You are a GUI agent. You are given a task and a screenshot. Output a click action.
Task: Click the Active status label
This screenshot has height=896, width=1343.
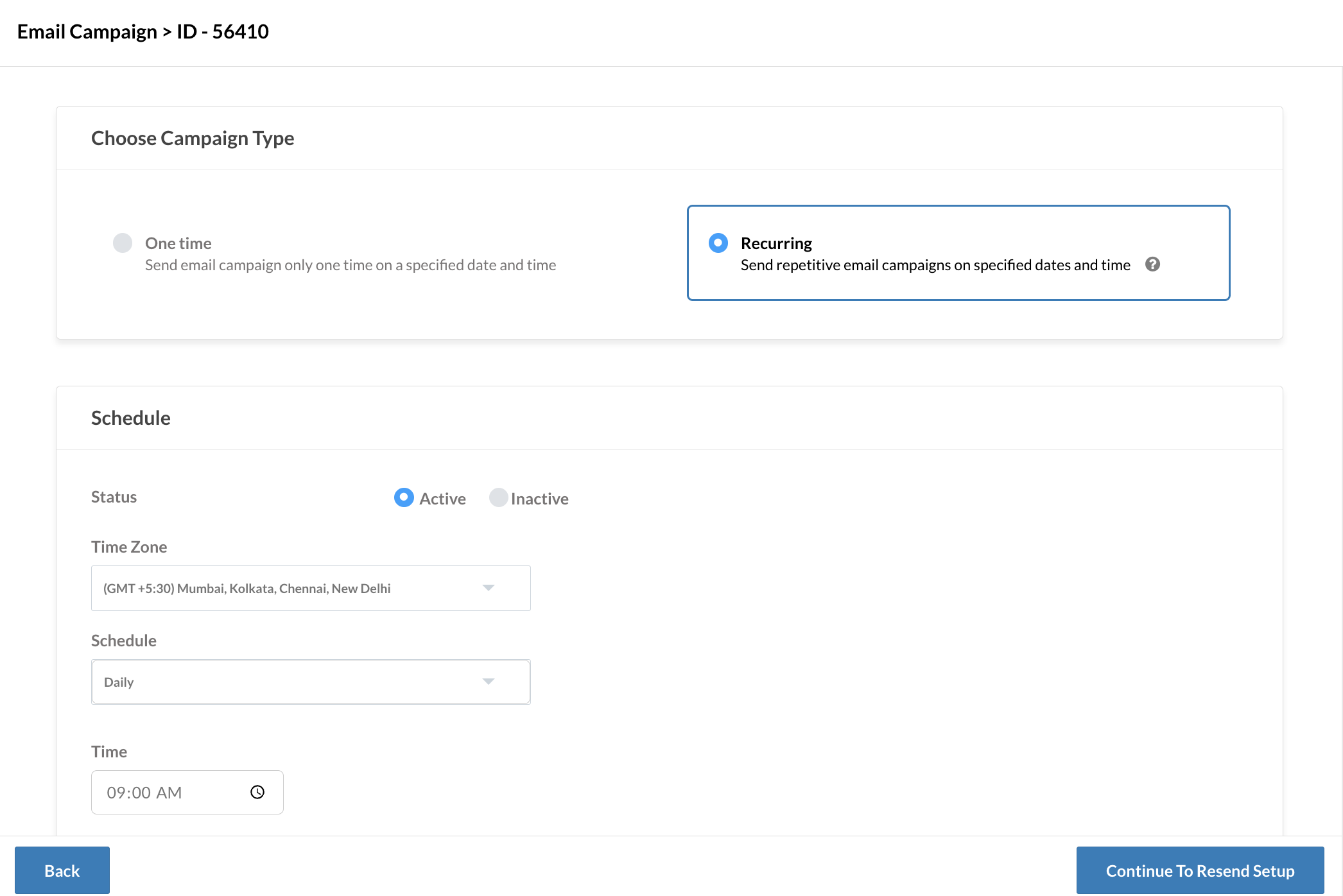[442, 499]
